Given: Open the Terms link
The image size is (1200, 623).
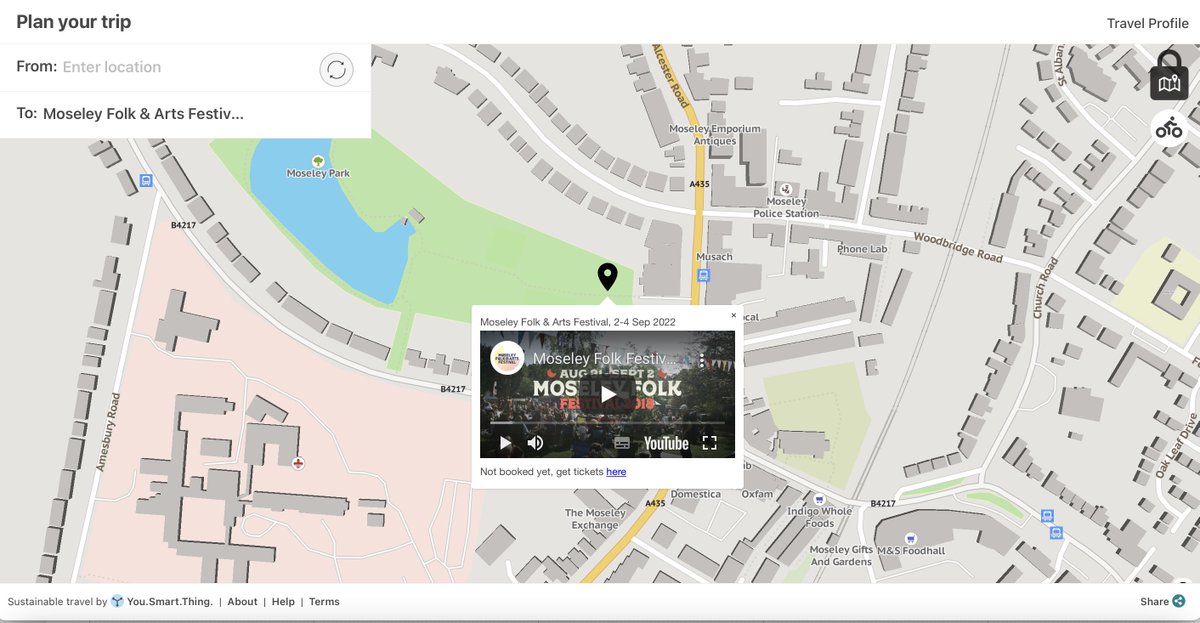Looking at the screenshot, I should pyautogui.click(x=324, y=602).
